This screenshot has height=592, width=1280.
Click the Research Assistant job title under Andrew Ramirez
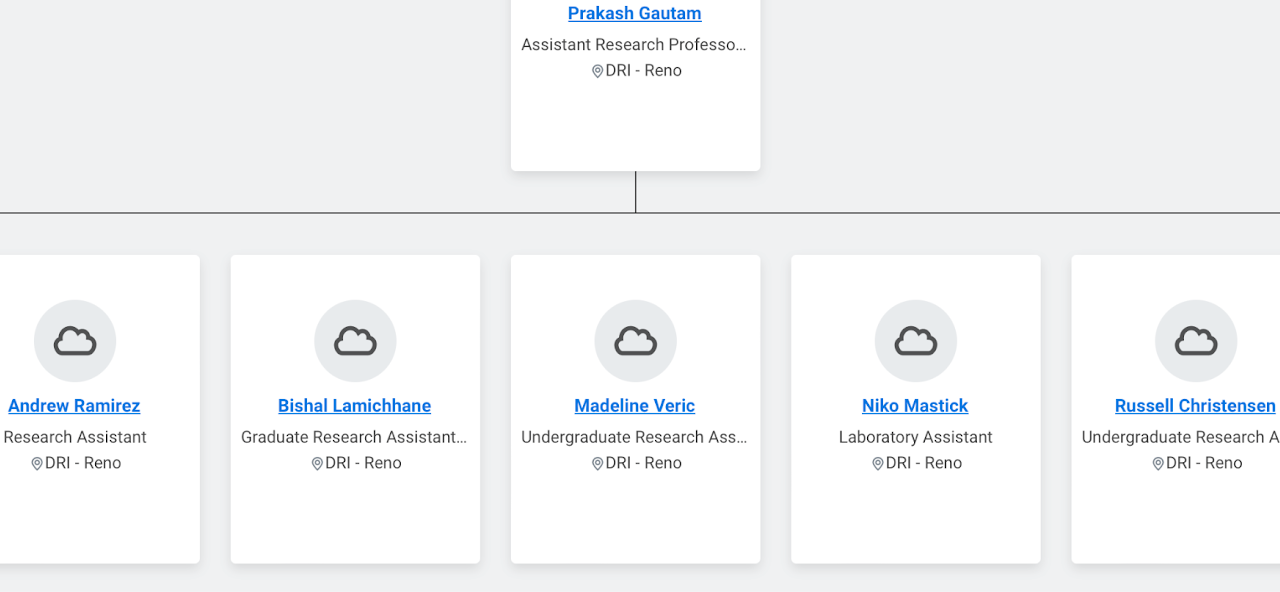75,437
